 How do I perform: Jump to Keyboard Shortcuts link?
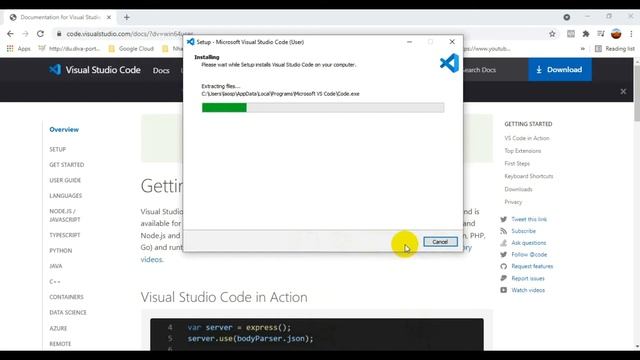(x=529, y=176)
